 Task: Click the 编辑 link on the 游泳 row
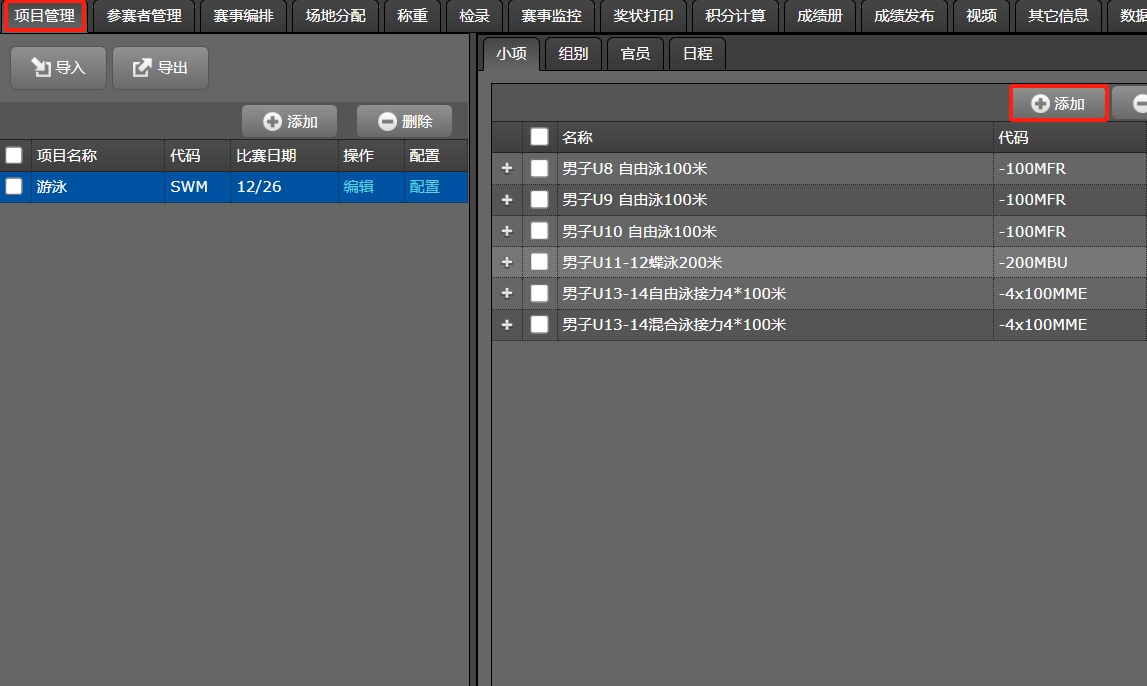coord(359,187)
